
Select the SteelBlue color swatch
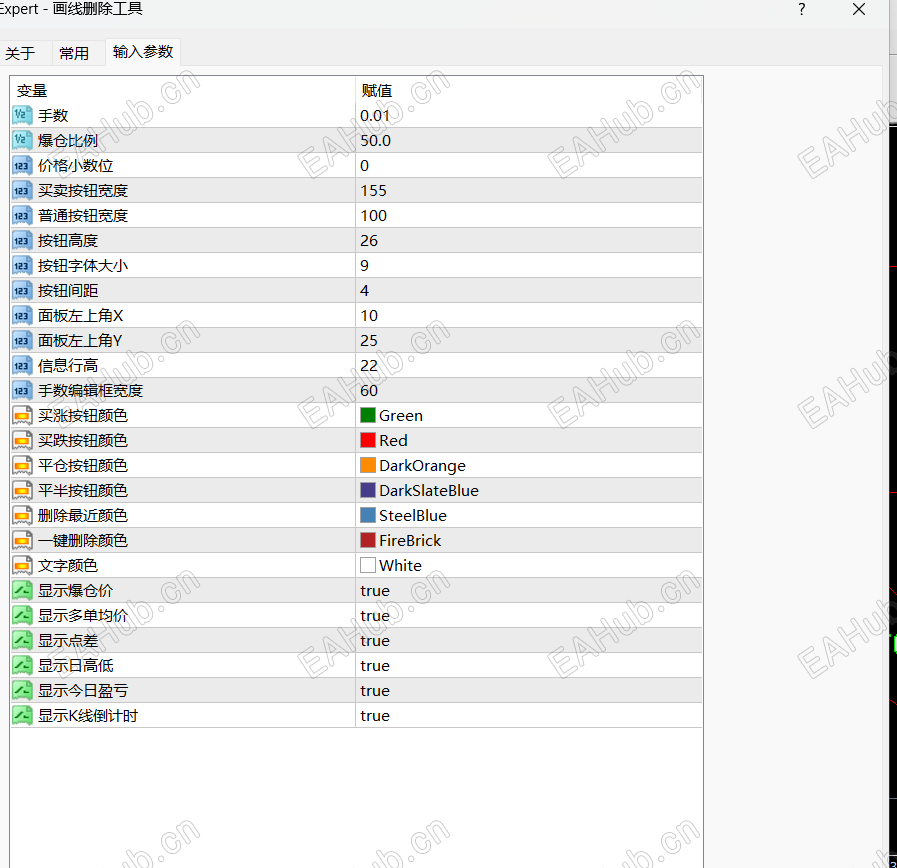368,516
